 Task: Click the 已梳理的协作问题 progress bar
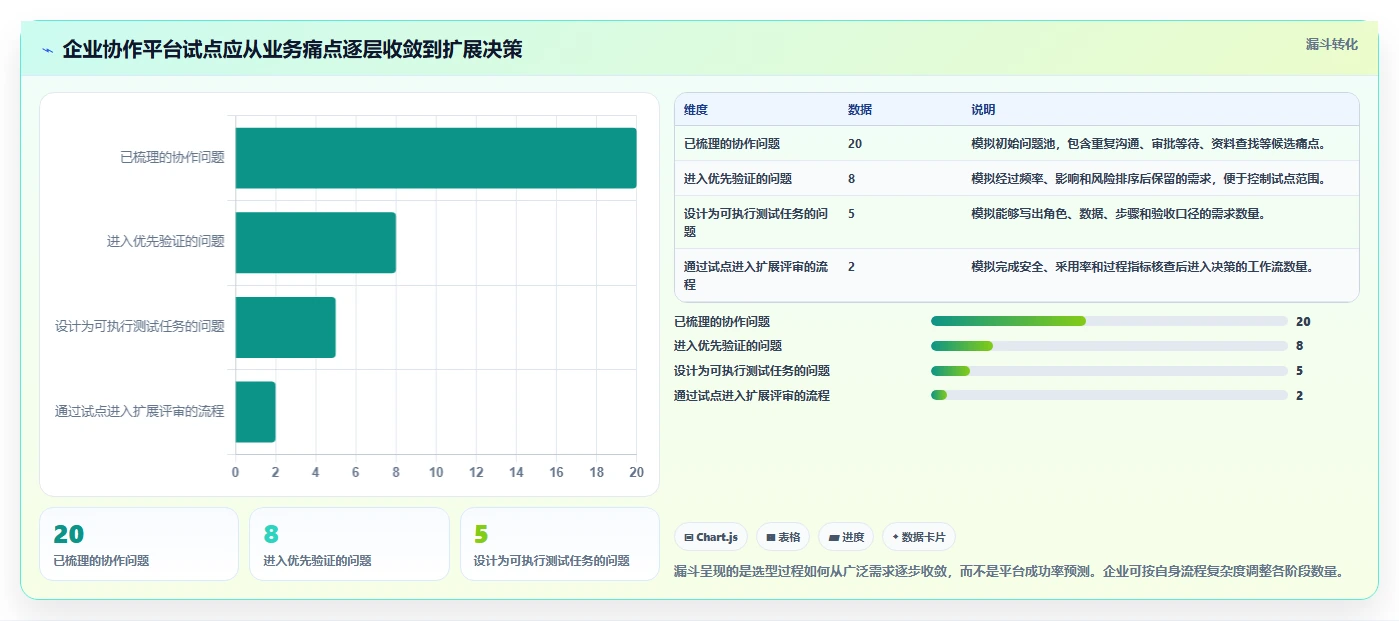[1109, 321]
